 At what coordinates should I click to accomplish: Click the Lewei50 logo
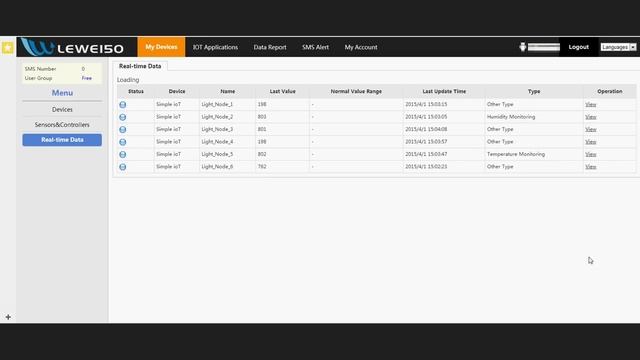click(72, 47)
